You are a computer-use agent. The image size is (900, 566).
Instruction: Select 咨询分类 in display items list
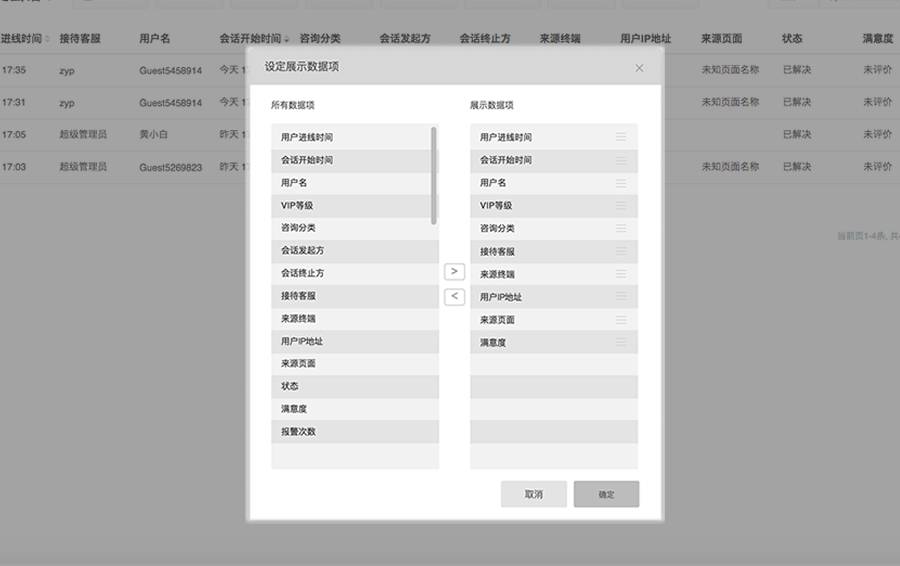pos(554,228)
